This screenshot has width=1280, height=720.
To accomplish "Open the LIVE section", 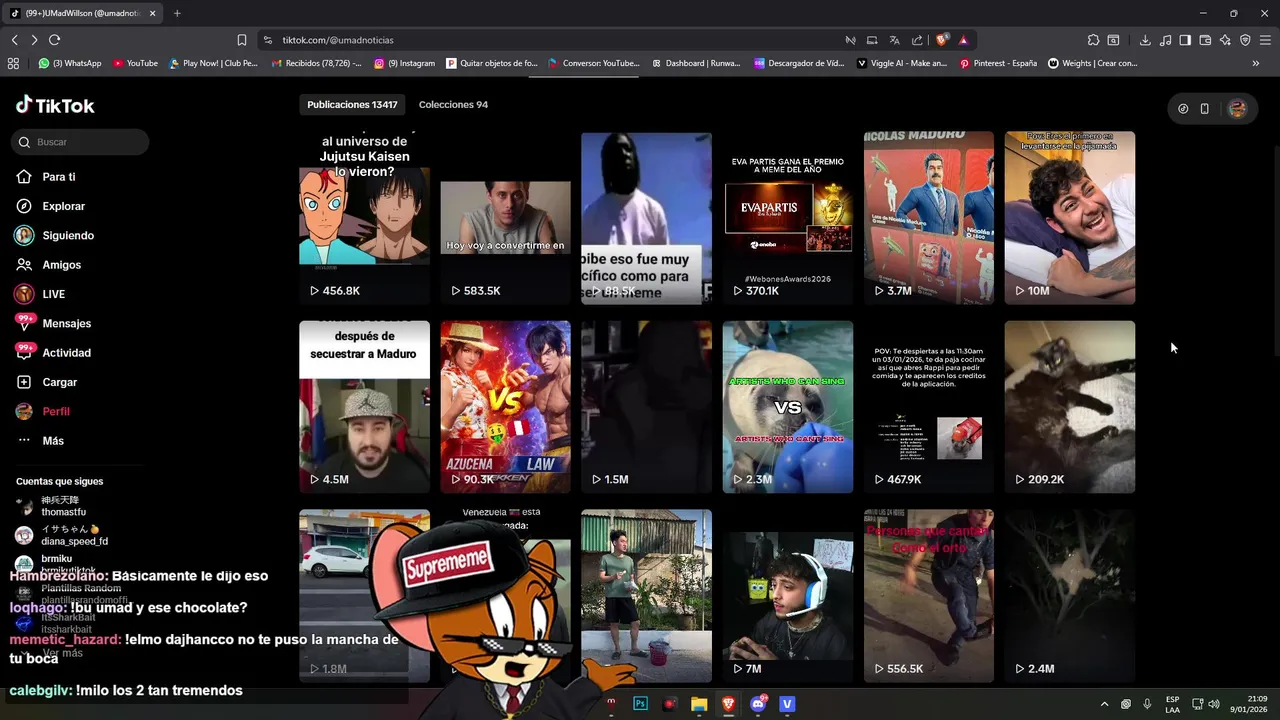I will pos(40,294).
